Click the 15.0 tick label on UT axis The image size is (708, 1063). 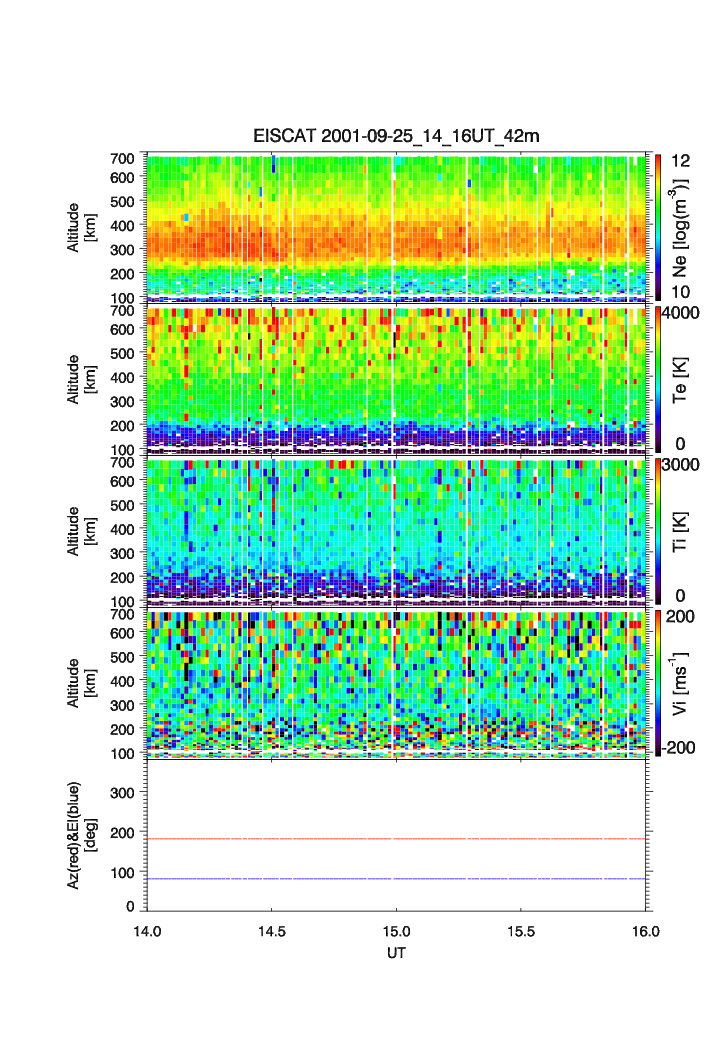click(x=397, y=930)
